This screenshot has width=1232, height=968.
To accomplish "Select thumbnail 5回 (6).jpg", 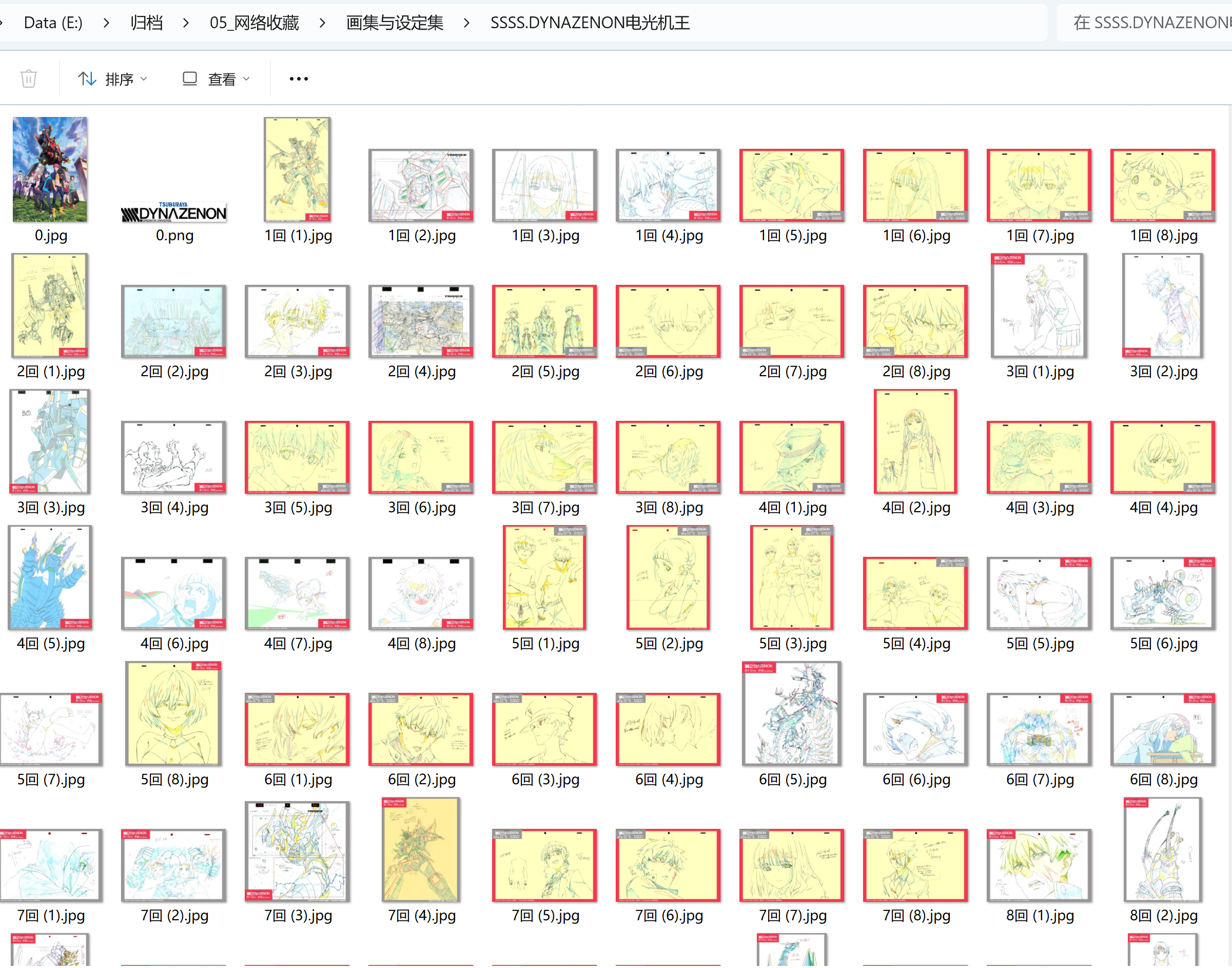I will click(x=1163, y=593).
